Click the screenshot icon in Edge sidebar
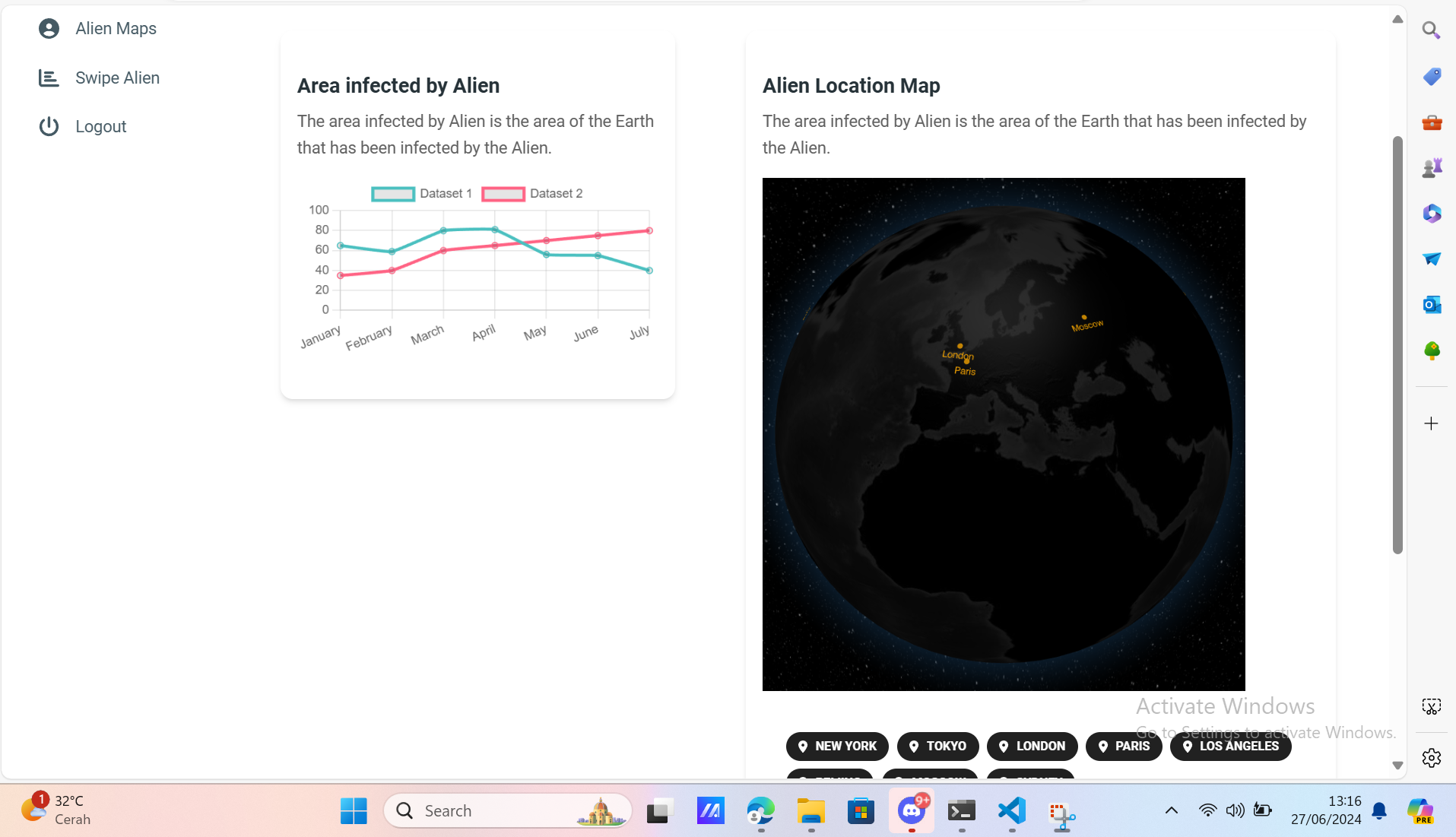1456x837 pixels. (1432, 707)
